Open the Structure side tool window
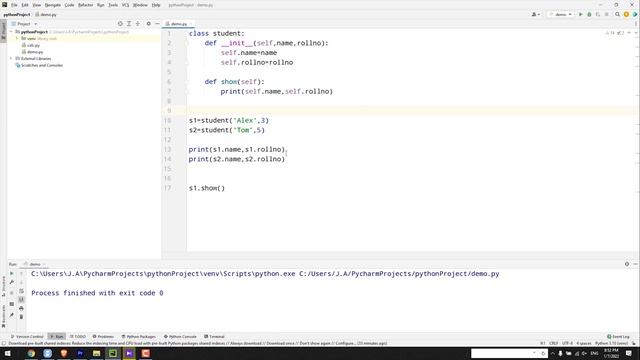640x360 pixels. pos(4,286)
